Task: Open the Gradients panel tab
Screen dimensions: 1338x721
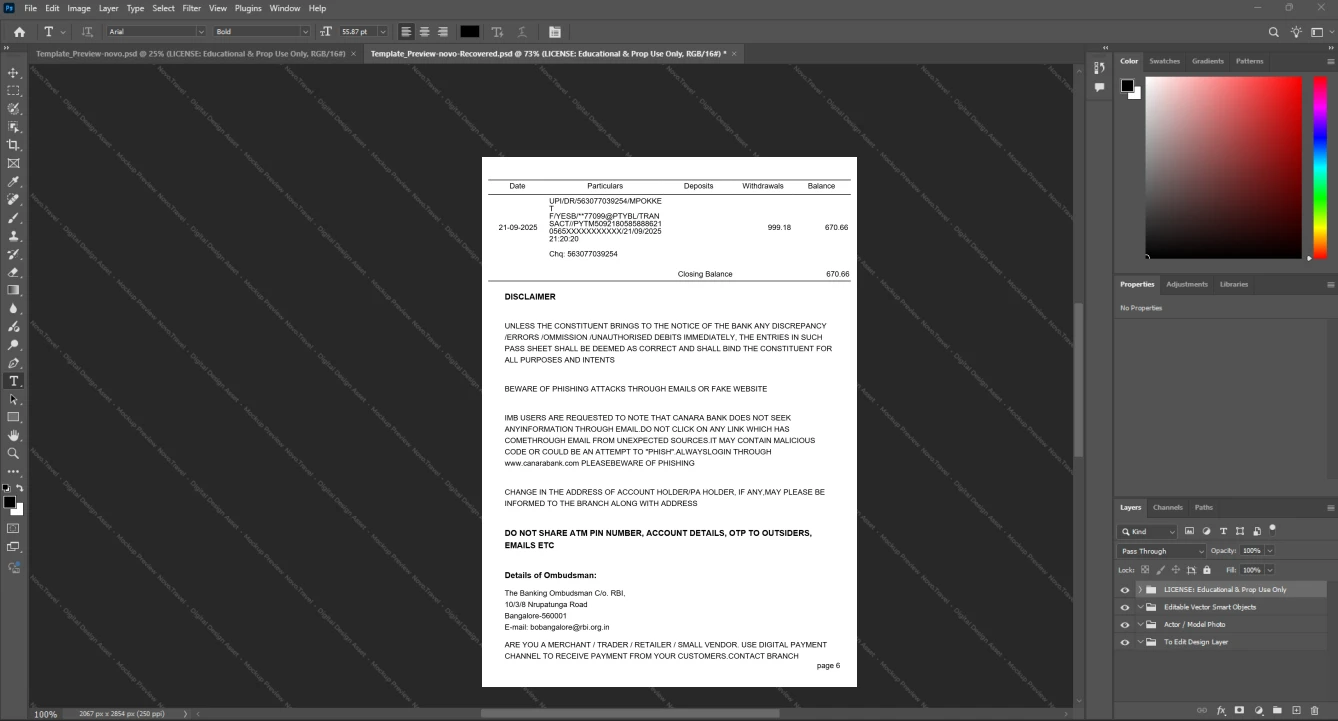Action: point(1207,61)
